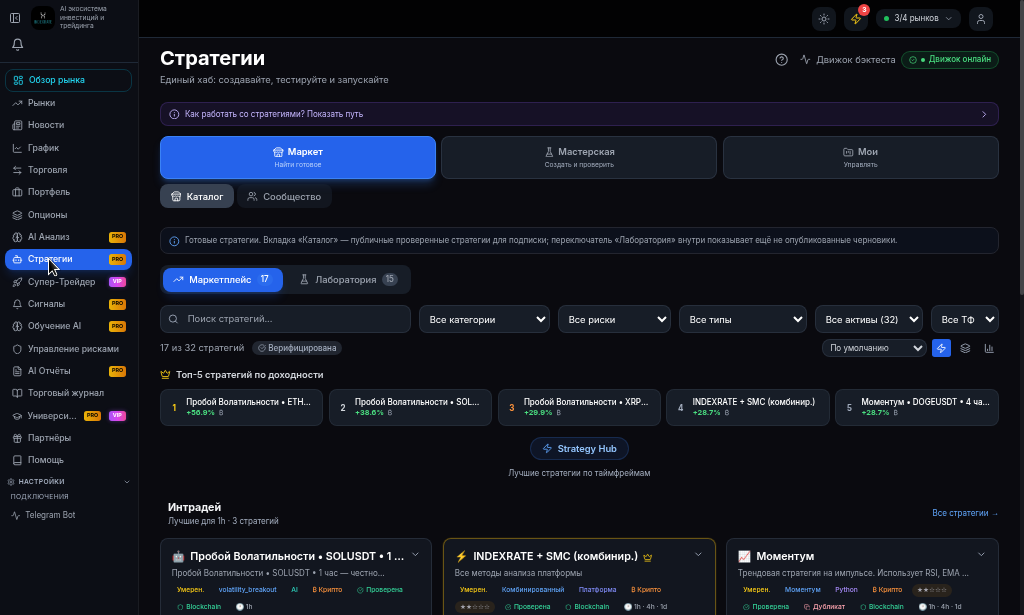Expand the 3/4 рынков selector
The height and width of the screenshot is (615, 1024).
click(x=918, y=18)
